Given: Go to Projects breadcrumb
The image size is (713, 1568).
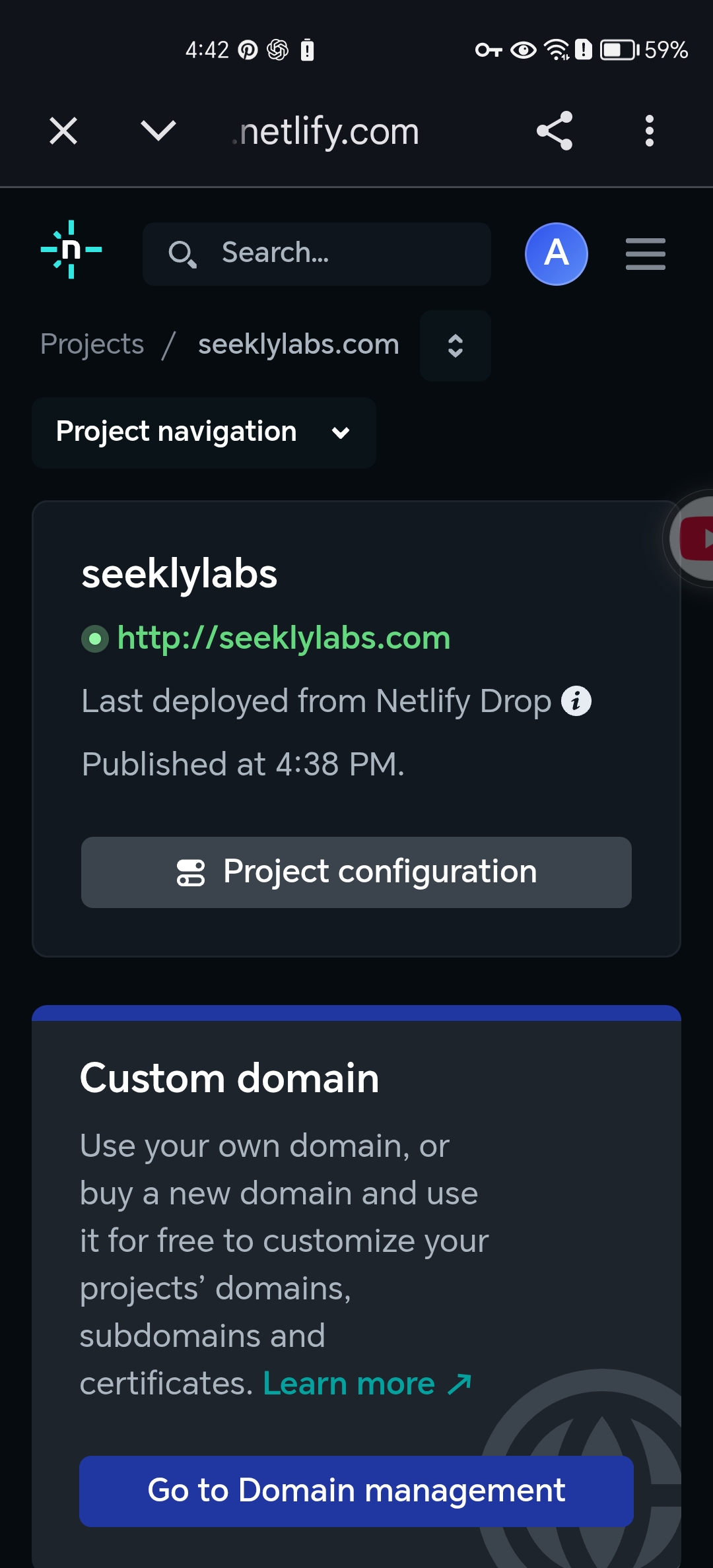Looking at the screenshot, I should pos(92,344).
